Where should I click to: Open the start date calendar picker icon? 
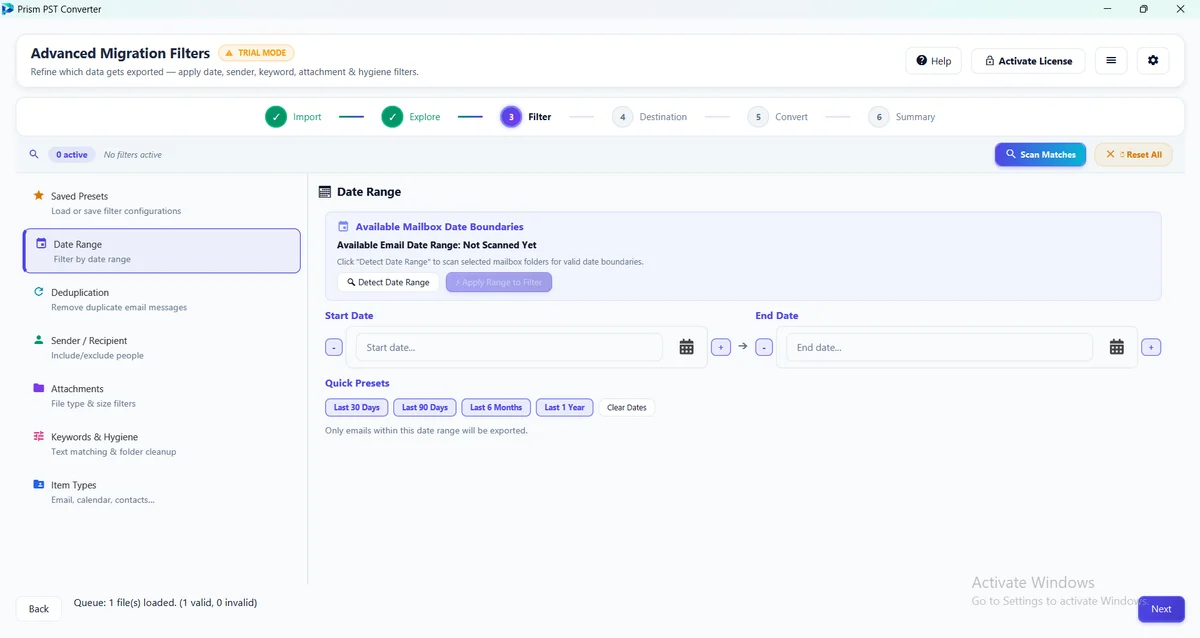687,347
